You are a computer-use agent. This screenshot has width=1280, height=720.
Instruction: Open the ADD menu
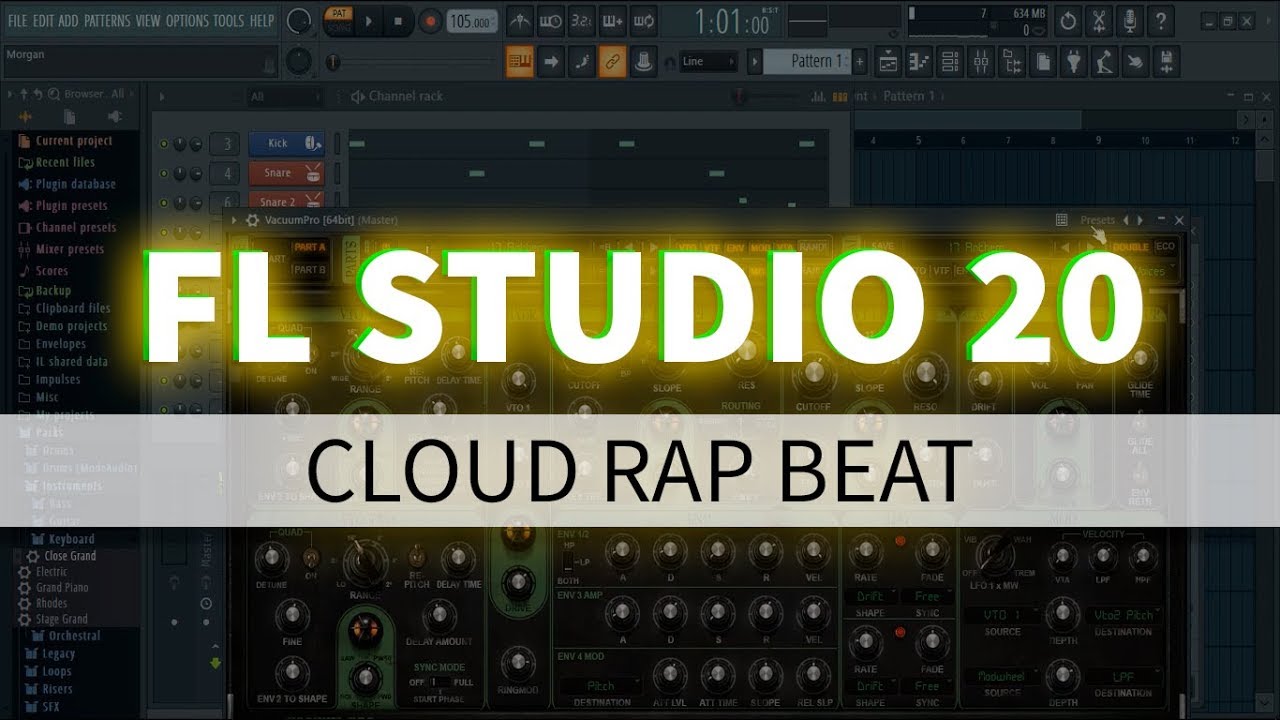tap(68, 20)
